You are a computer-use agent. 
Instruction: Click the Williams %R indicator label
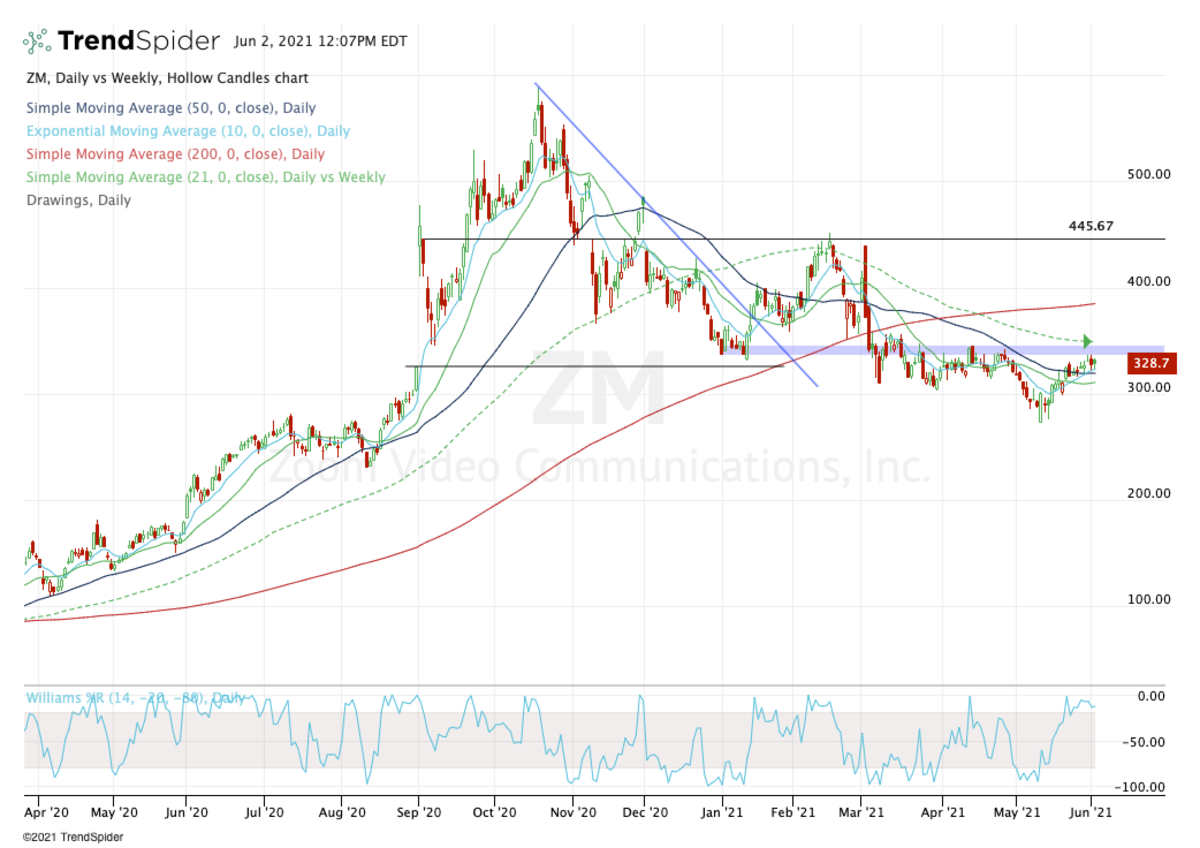(134, 699)
